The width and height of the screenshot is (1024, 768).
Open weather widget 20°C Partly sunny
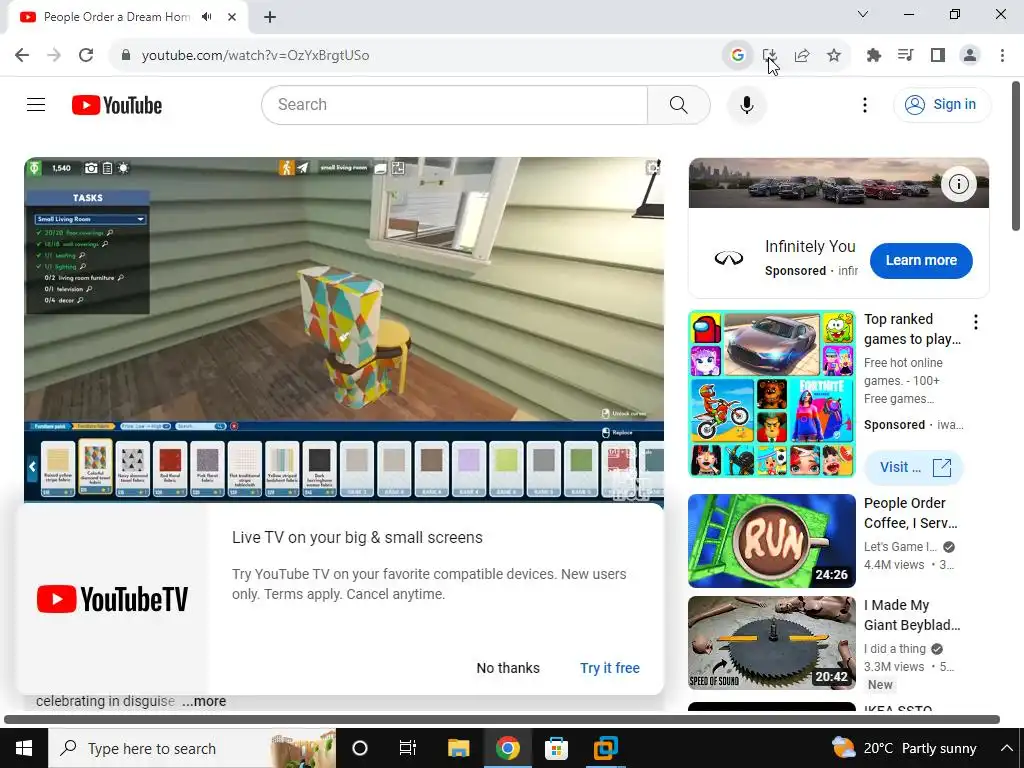point(904,748)
